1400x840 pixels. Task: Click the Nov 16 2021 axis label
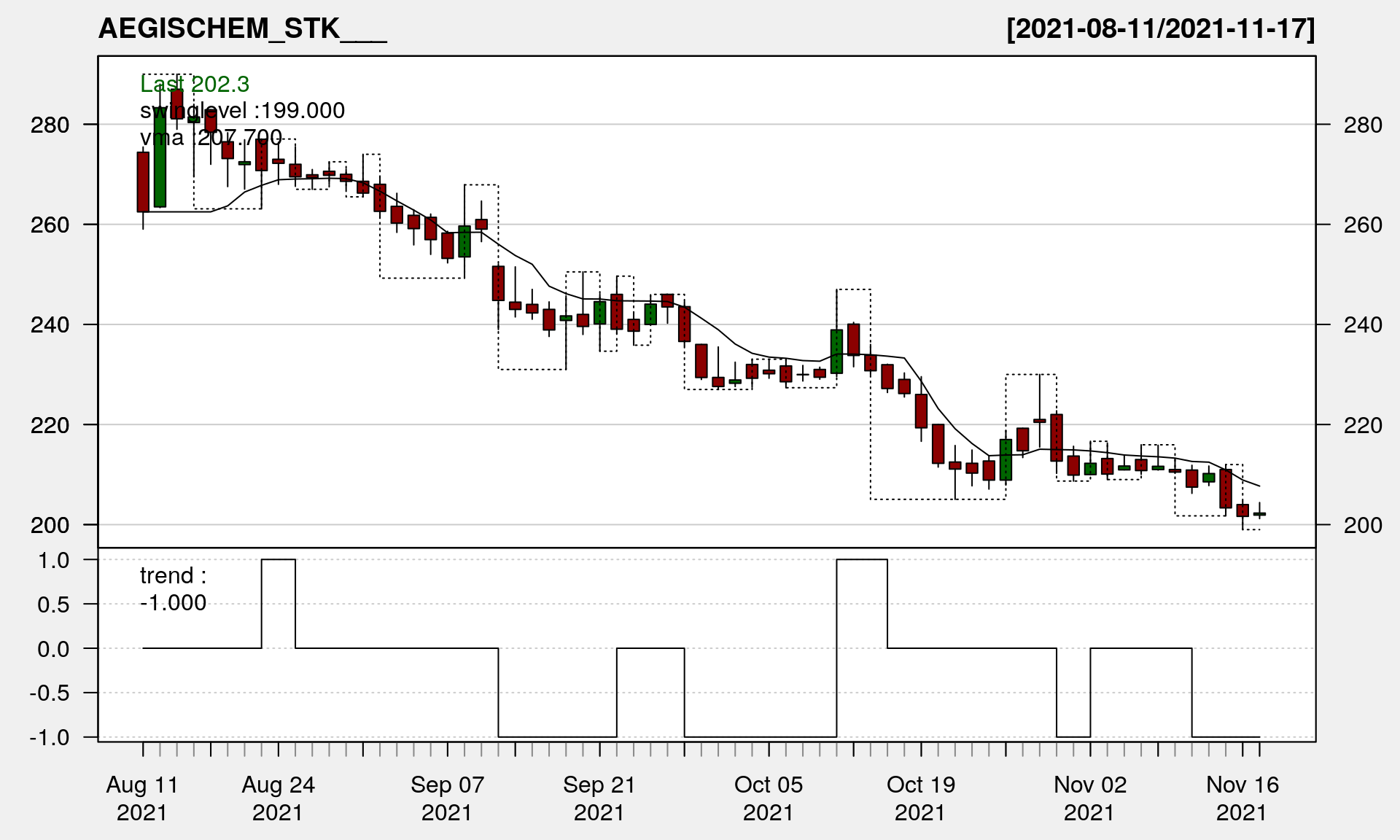pyautogui.click(x=1242, y=798)
